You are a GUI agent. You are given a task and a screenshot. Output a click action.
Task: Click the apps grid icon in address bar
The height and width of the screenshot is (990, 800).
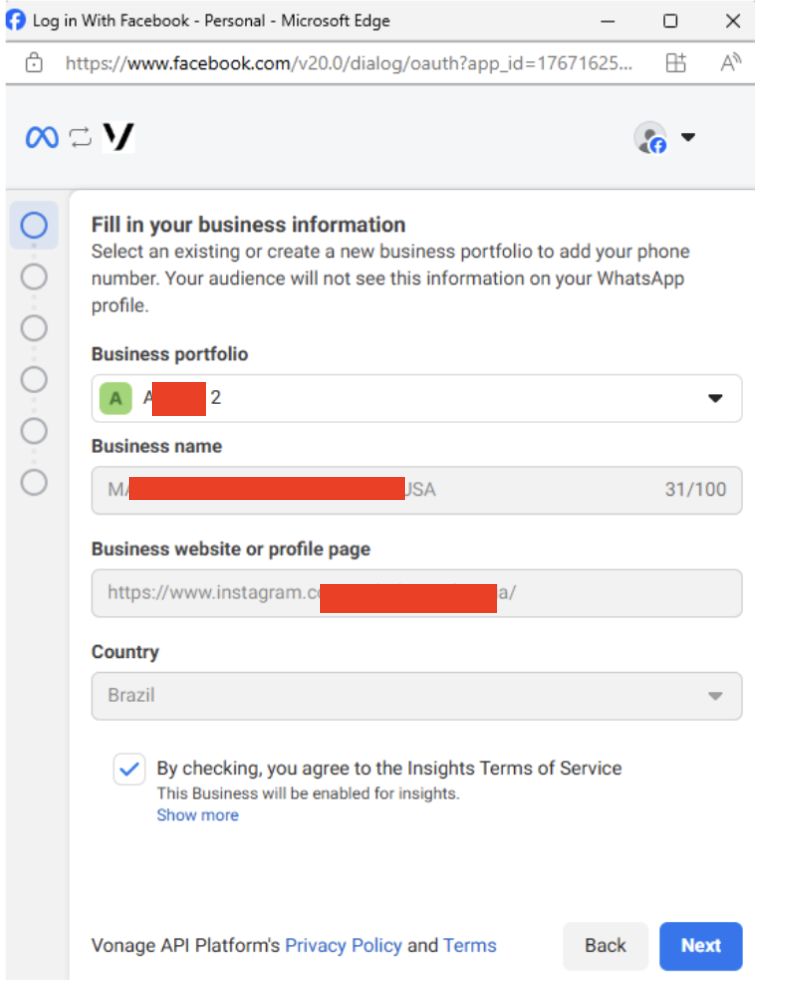click(x=676, y=63)
